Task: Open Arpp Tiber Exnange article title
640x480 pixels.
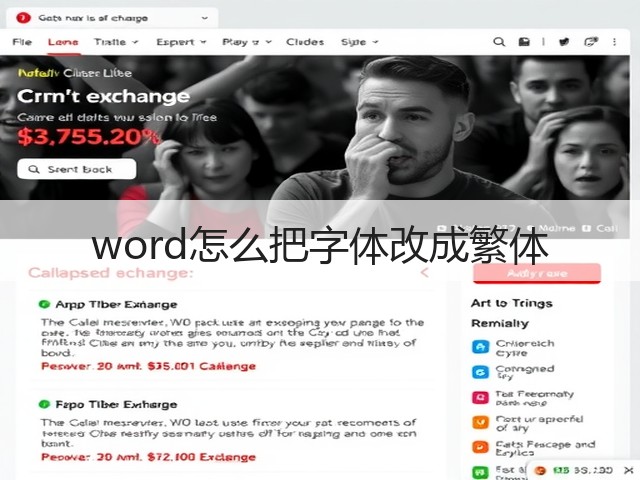Action: (116, 304)
